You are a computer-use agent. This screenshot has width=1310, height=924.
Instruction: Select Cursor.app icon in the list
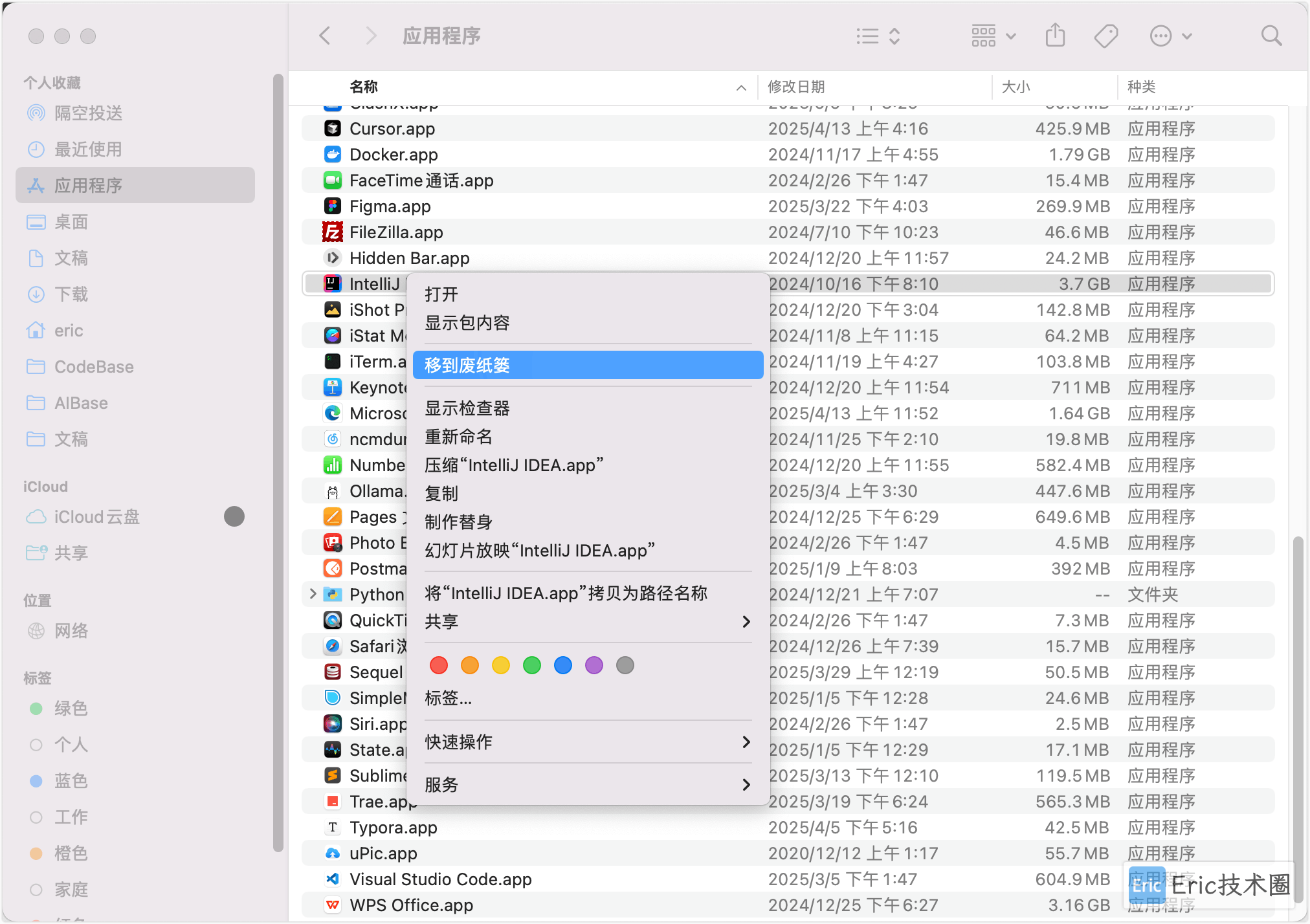pos(333,129)
